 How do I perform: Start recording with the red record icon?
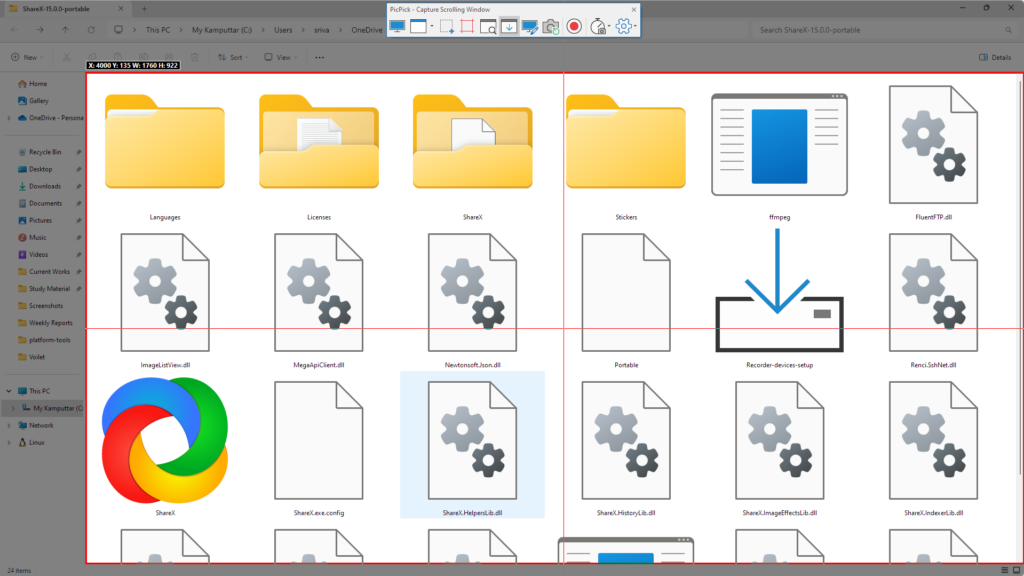574,26
